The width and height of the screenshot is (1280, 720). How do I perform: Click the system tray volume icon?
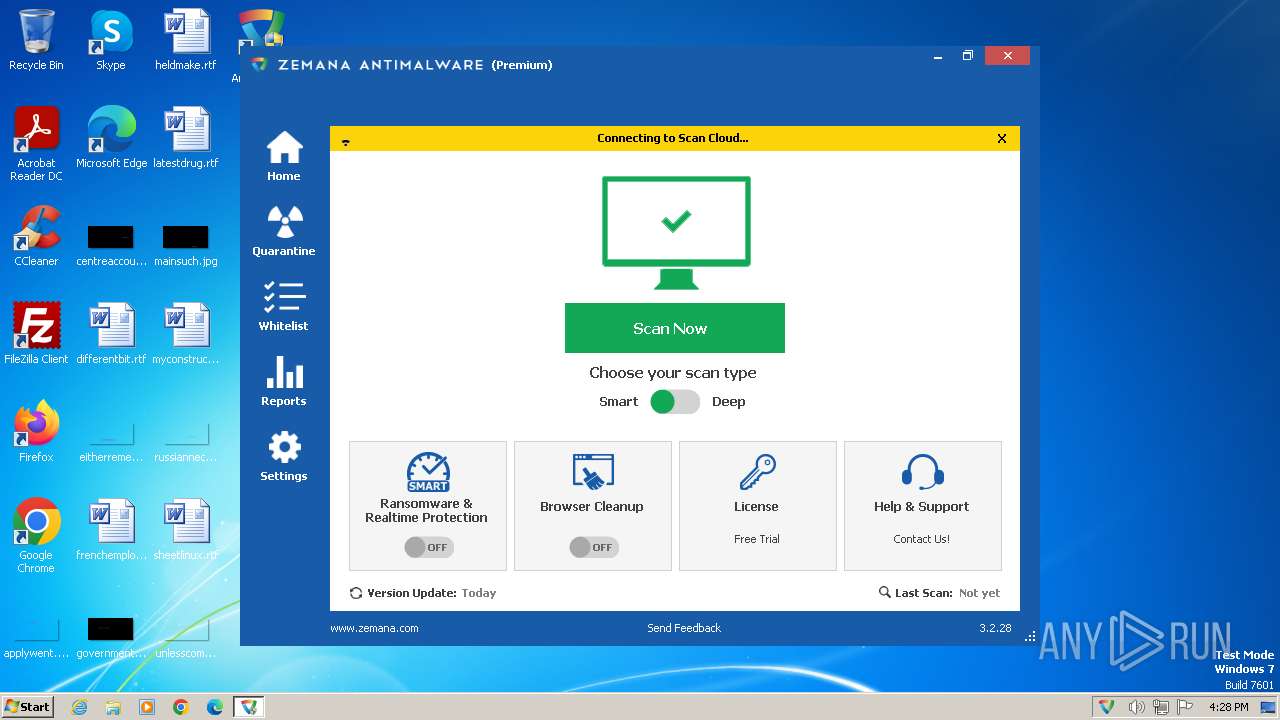pyautogui.click(x=1137, y=707)
